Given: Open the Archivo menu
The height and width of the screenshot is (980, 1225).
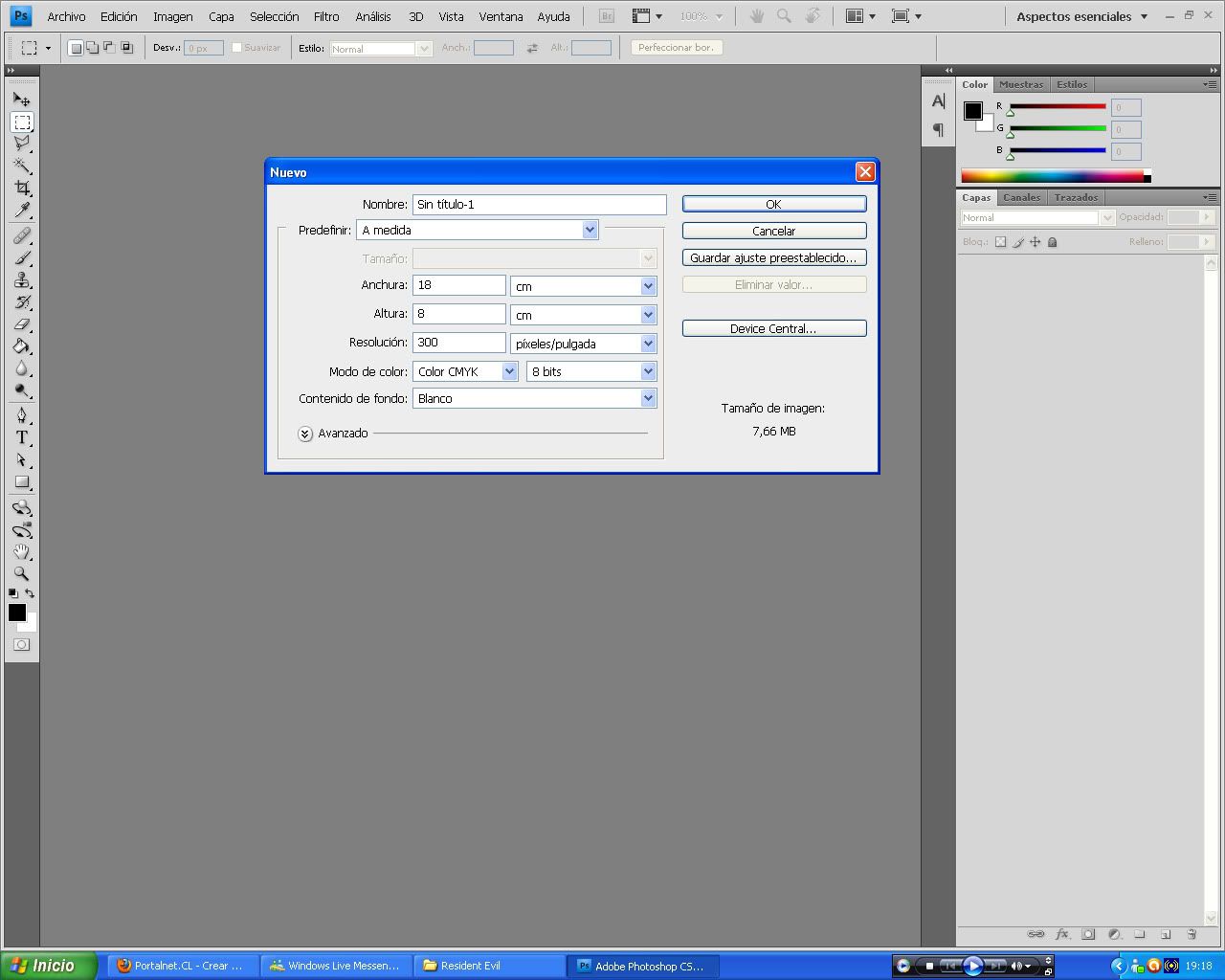Looking at the screenshot, I should (66, 16).
